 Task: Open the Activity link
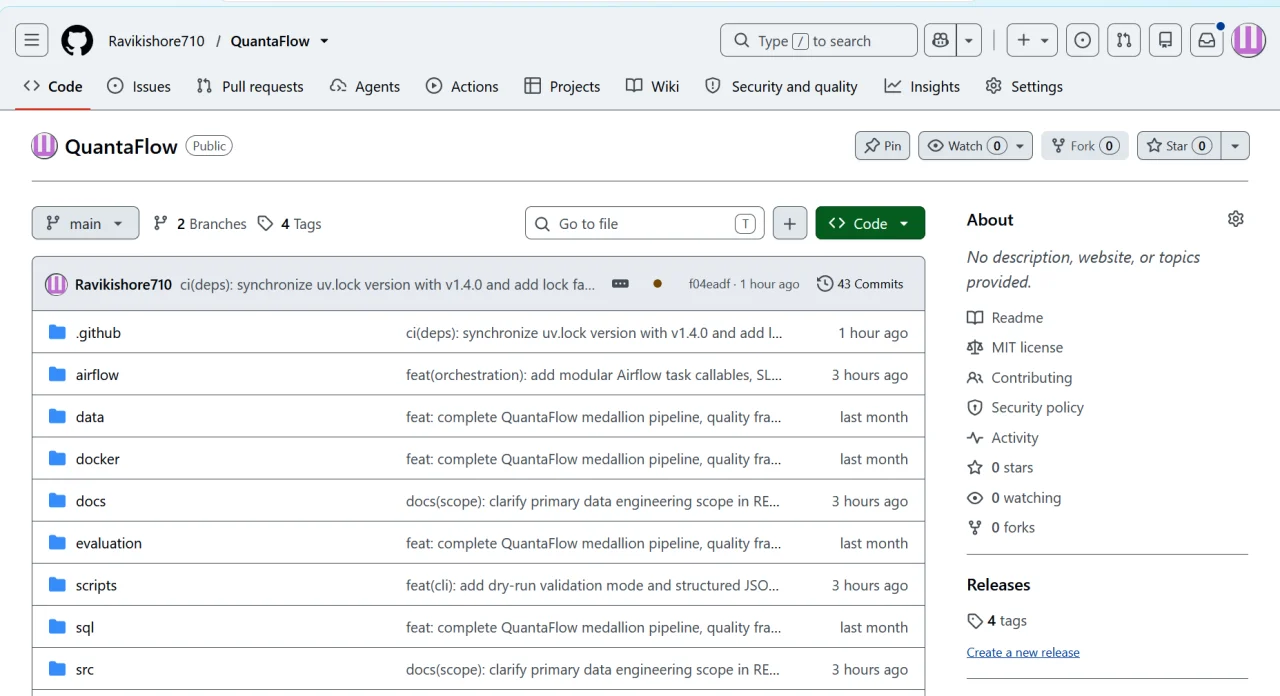(1003, 438)
